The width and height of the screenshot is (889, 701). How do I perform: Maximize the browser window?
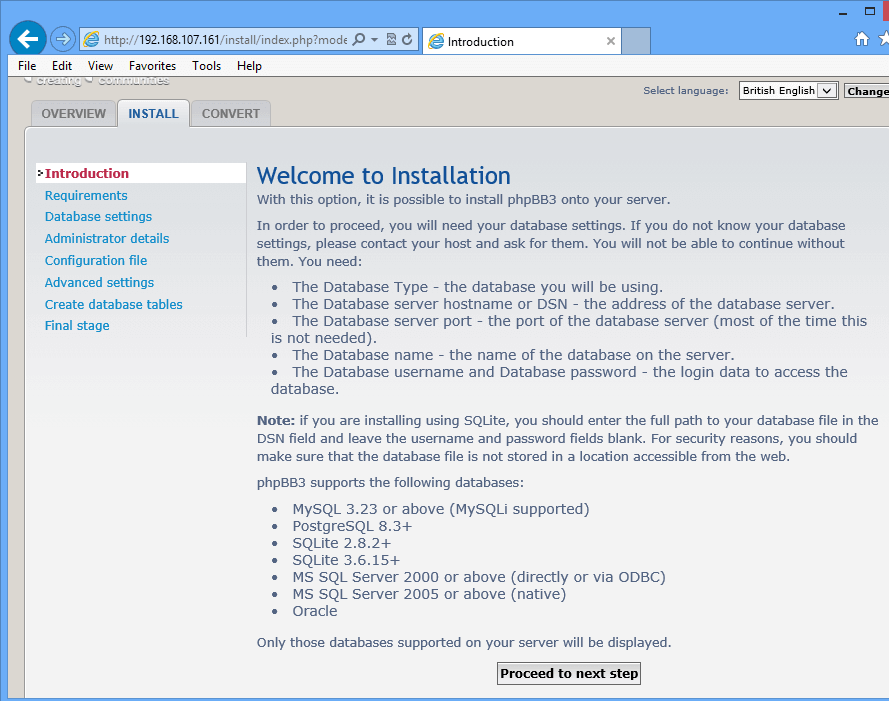870,11
